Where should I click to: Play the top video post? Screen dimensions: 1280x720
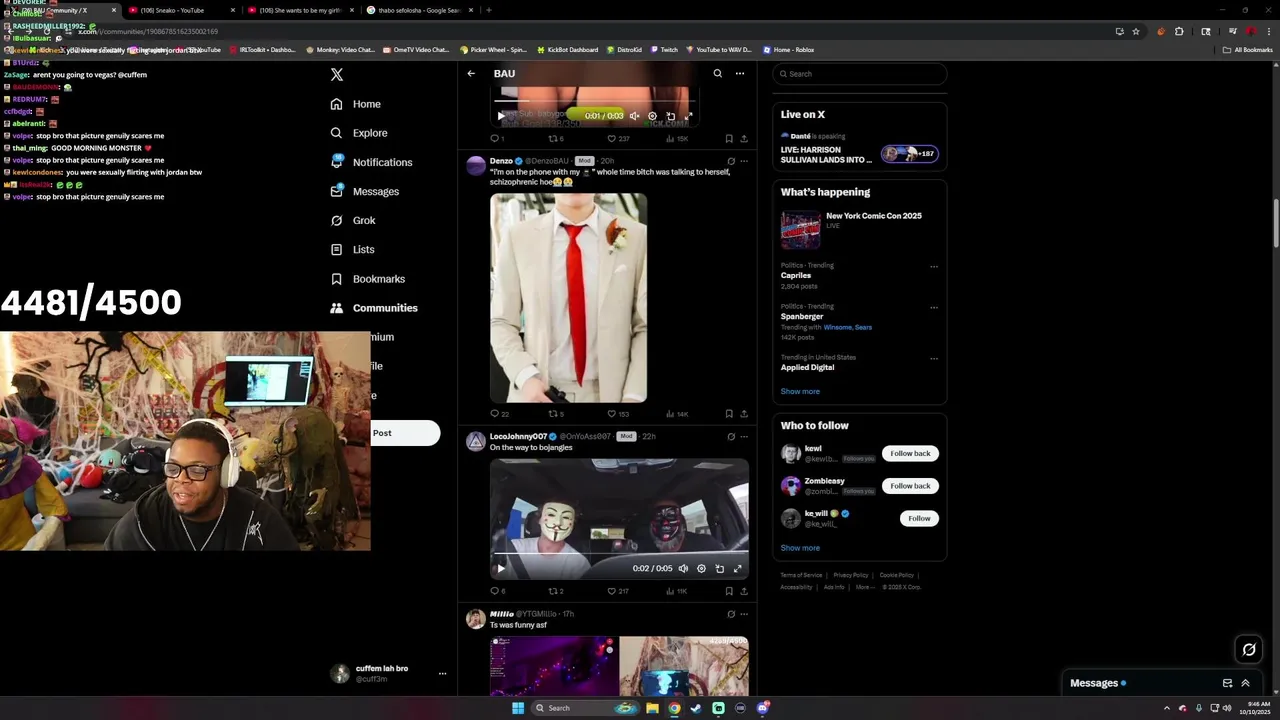point(501,116)
